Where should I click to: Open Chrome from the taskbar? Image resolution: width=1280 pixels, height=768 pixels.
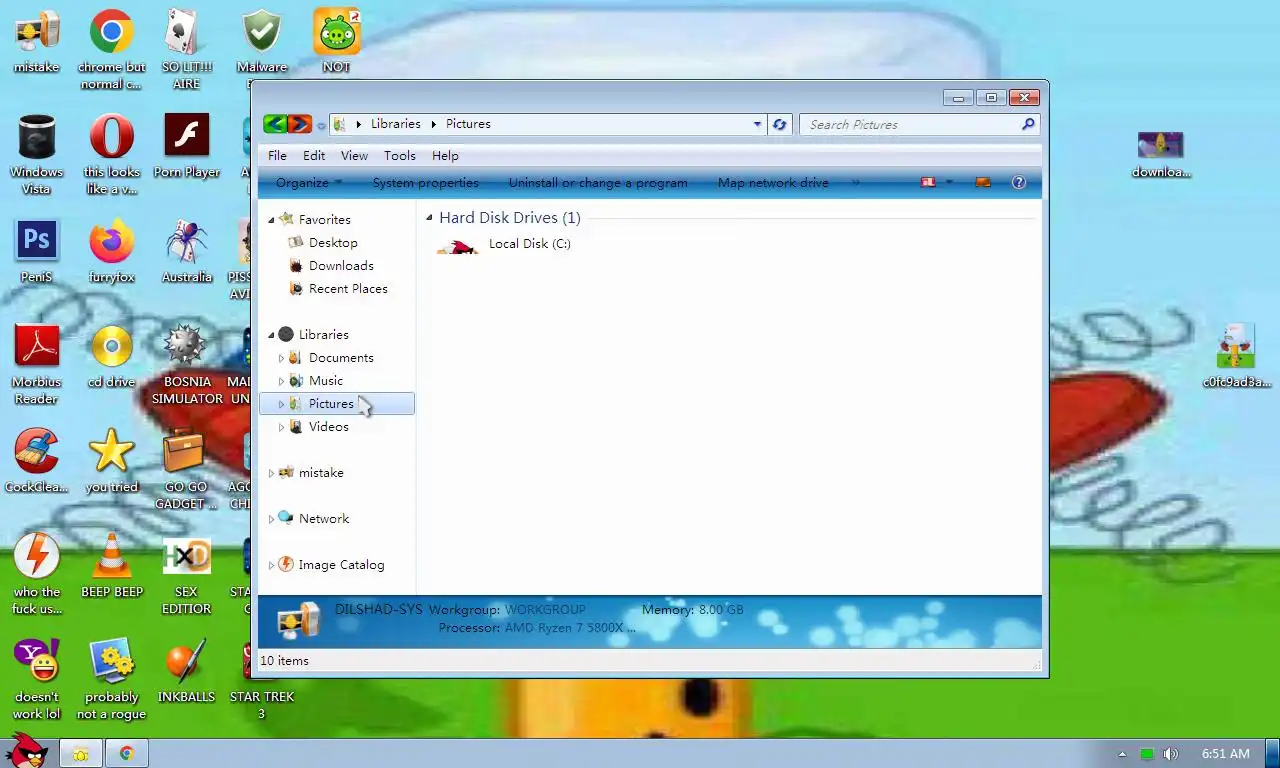[x=127, y=754]
